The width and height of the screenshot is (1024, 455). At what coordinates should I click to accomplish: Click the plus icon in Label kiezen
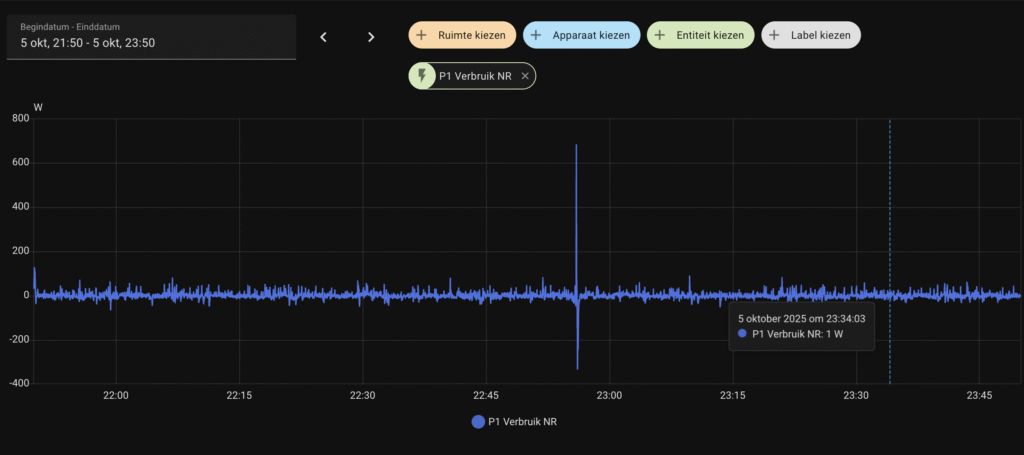tap(775, 35)
